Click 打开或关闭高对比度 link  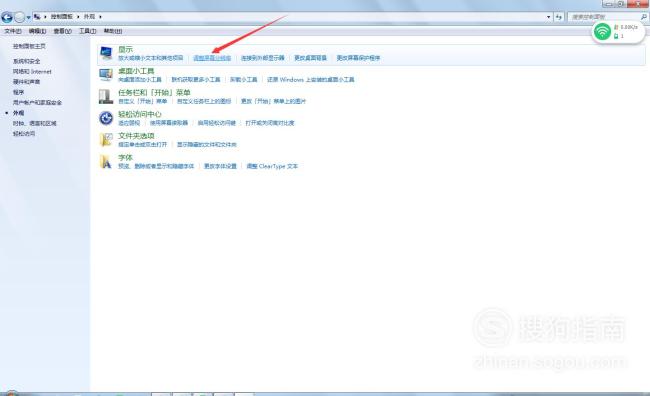(x=270, y=123)
